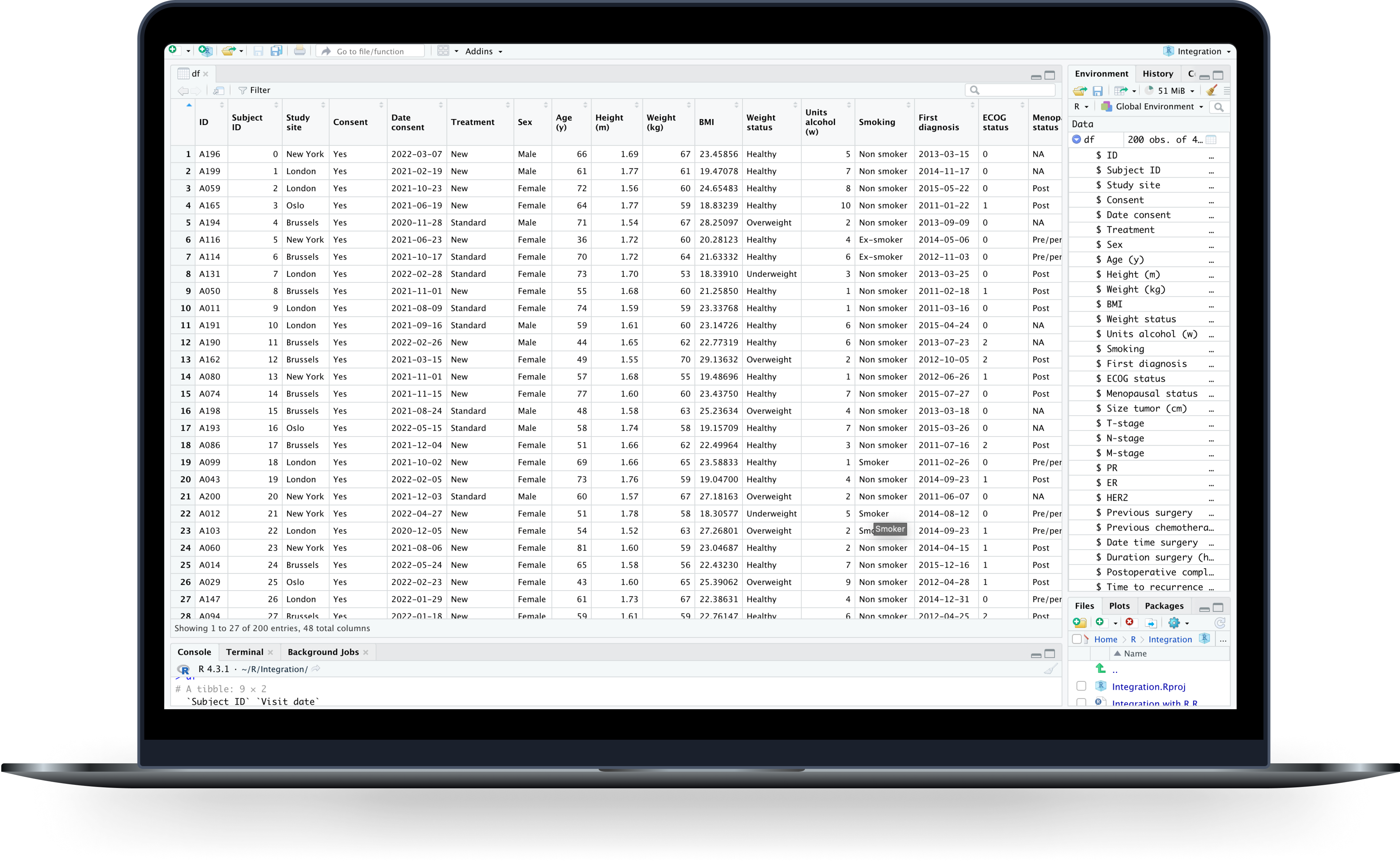Click the Save workspace floppy disk icon

[x=1097, y=91]
